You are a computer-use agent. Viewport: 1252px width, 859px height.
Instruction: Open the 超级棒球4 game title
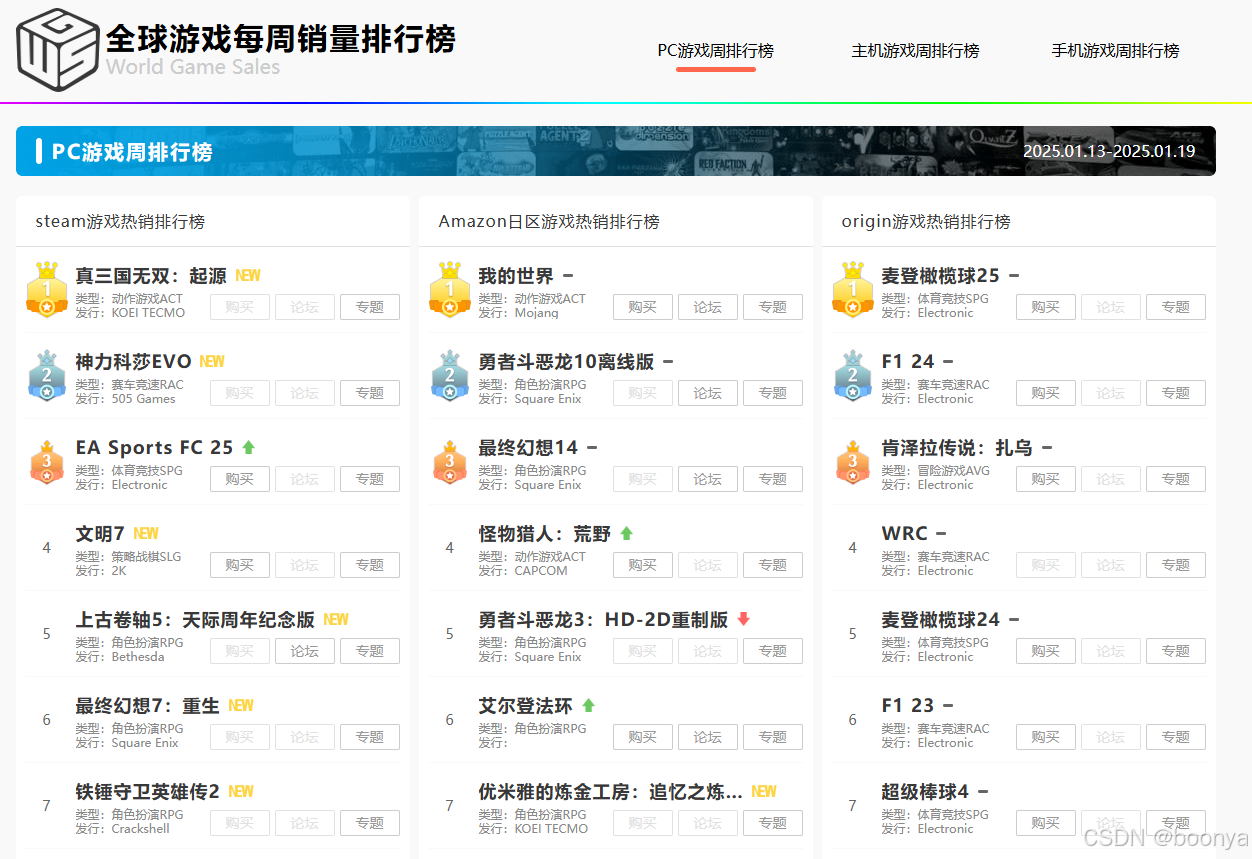pos(925,792)
